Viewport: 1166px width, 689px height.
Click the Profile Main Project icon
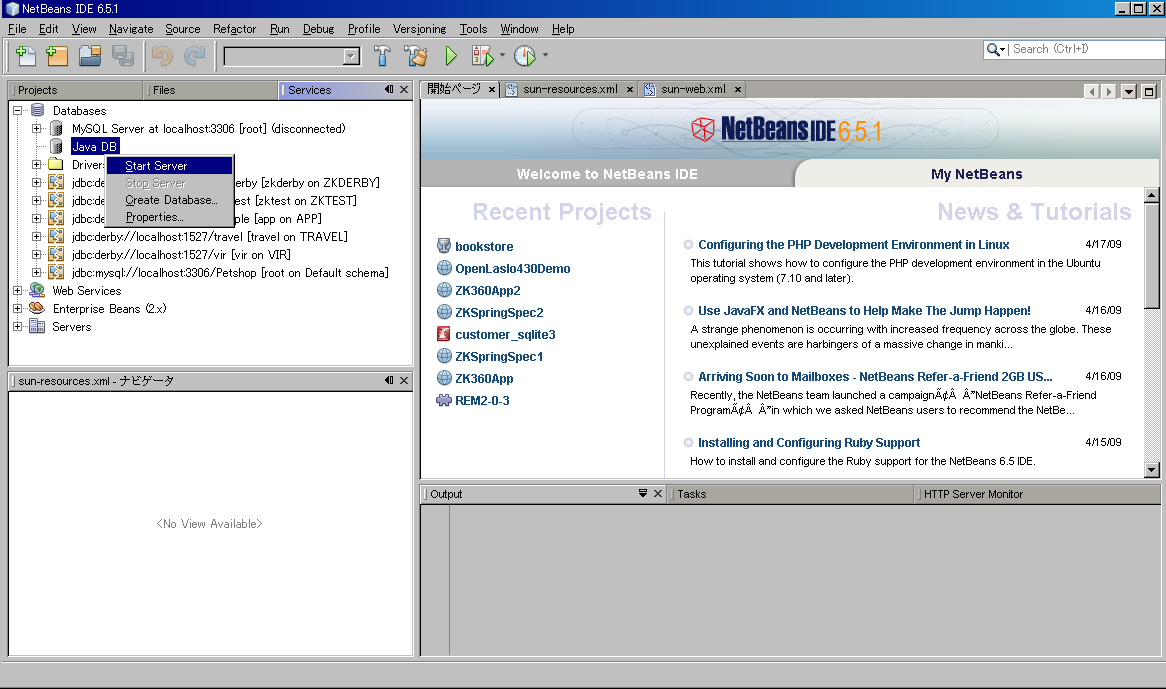(525, 56)
